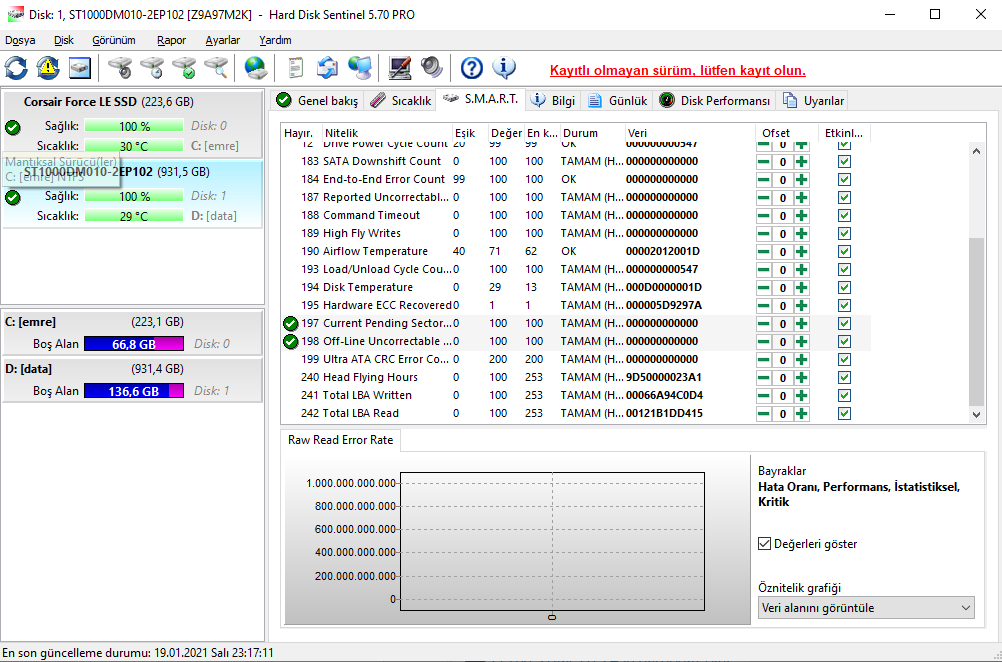
Task: Switch to the Sıcaklık tab
Action: [x=400, y=101]
